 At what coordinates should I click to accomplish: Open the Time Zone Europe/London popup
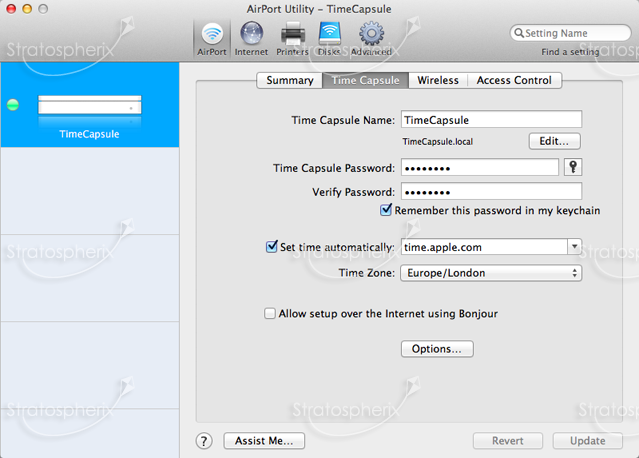coord(491,273)
